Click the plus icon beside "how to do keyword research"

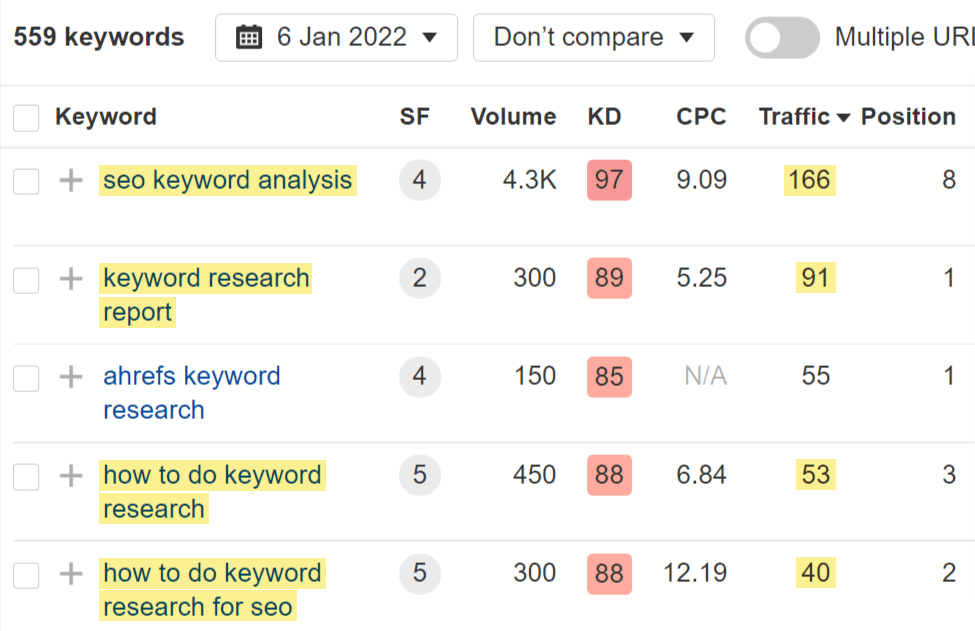pos(69,476)
